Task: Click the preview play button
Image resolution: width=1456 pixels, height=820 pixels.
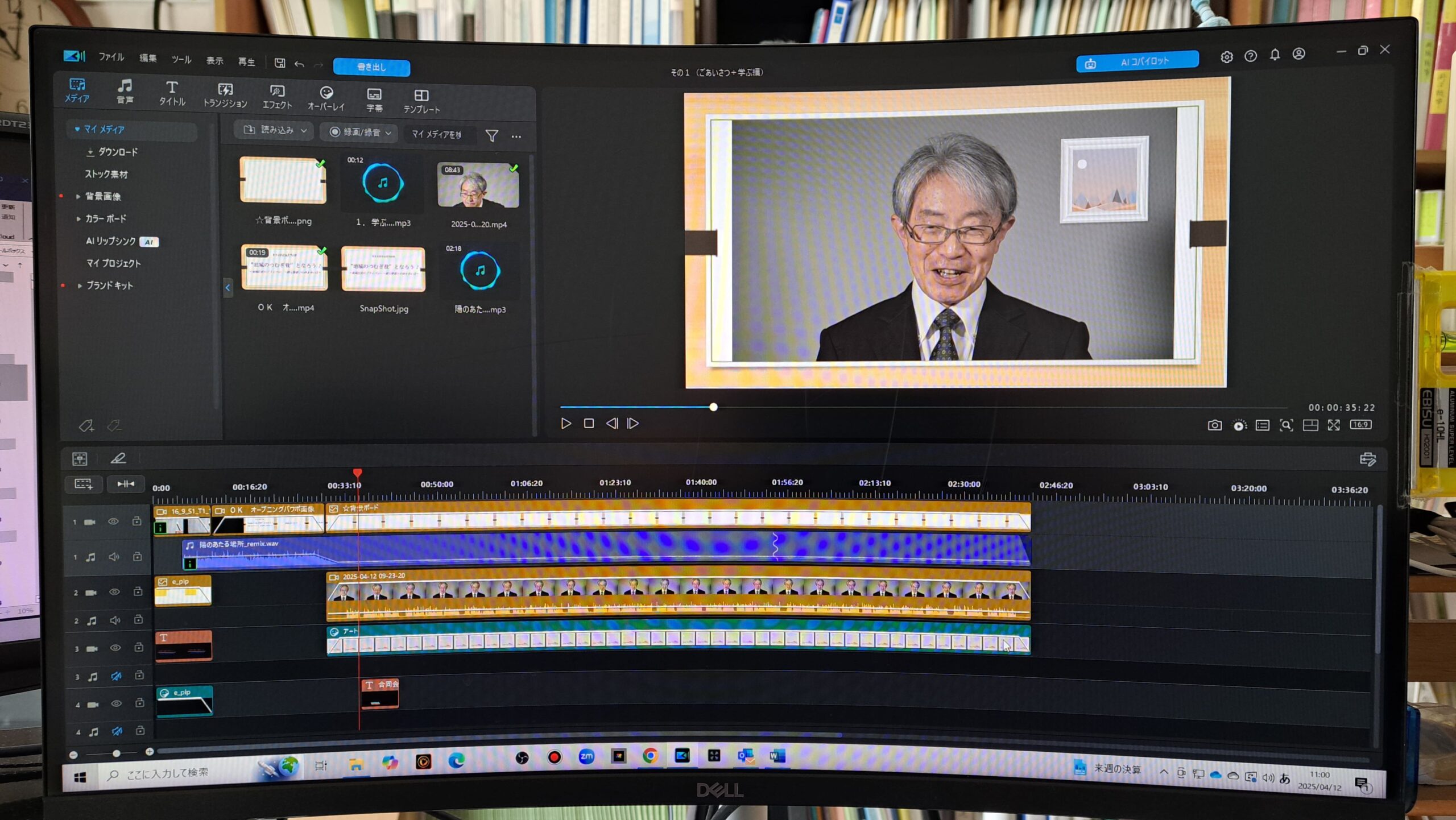Action: [566, 424]
